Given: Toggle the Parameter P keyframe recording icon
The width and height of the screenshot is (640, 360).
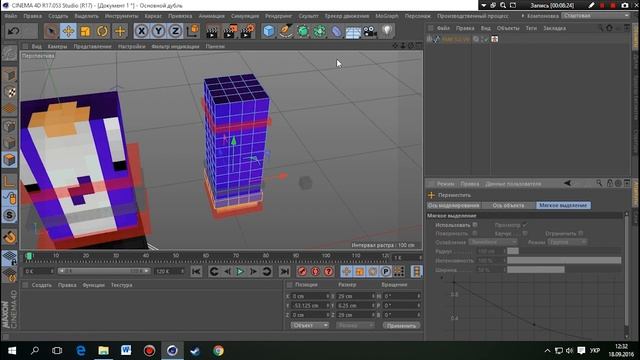Looking at the screenshot, I should (386, 271).
